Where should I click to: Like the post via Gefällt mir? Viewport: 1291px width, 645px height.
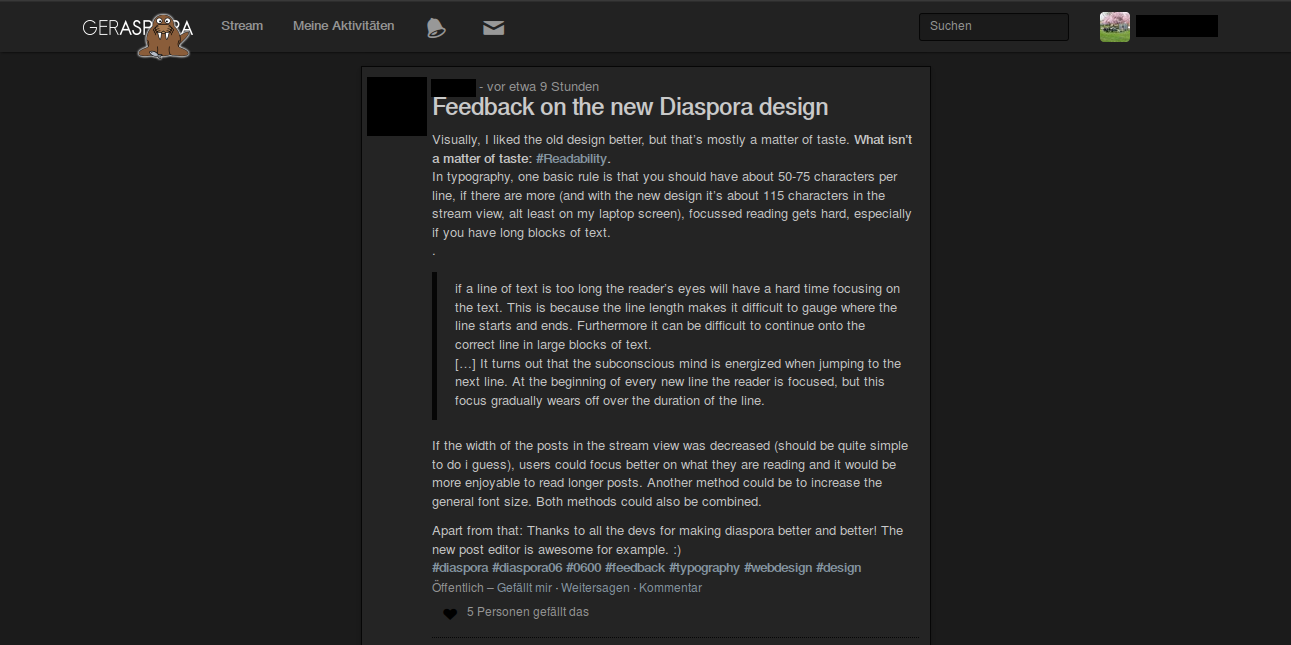point(523,588)
